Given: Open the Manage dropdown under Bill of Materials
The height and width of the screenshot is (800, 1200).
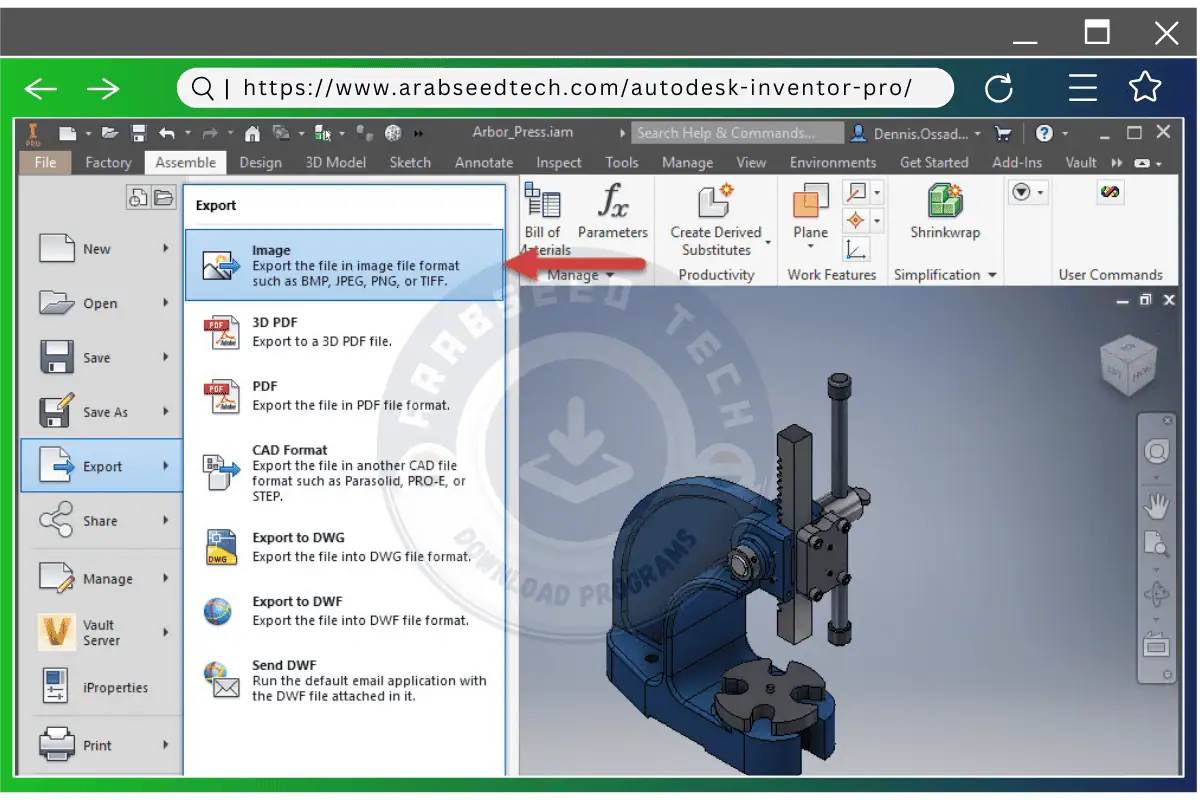Looking at the screenshot, I should (578, 274).
